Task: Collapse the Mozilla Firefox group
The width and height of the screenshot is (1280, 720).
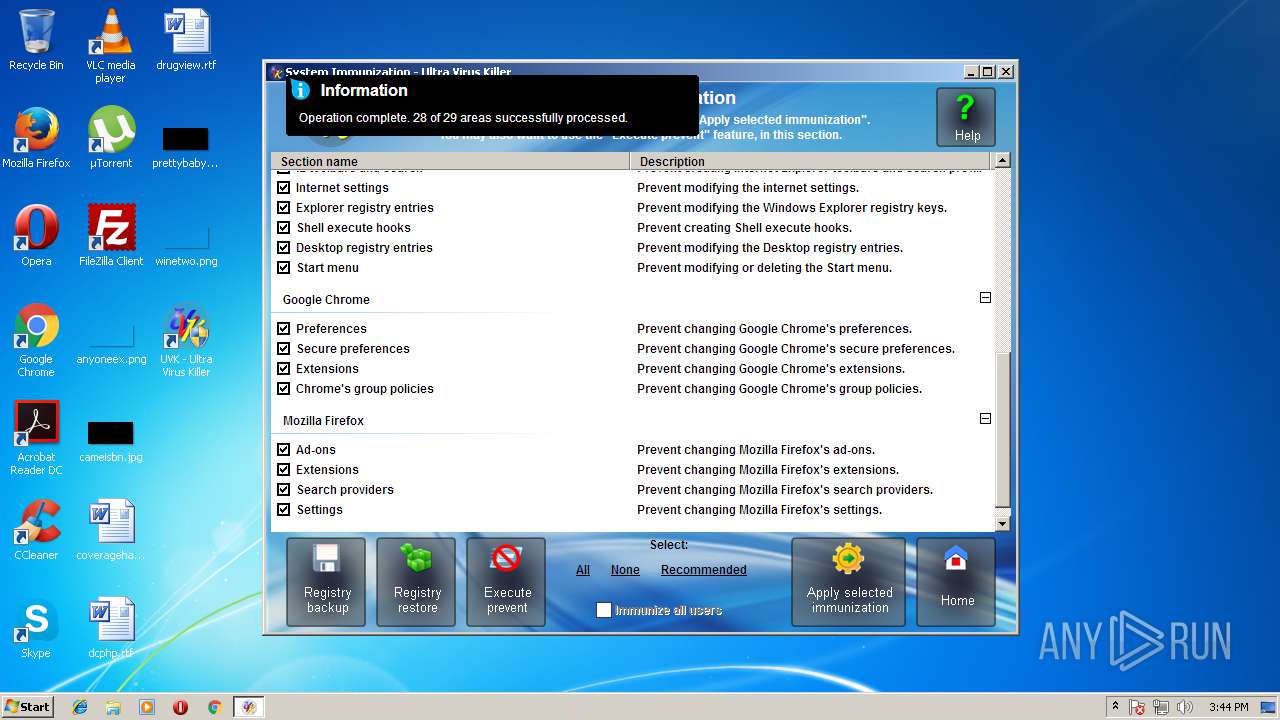Action: (985, 419)
